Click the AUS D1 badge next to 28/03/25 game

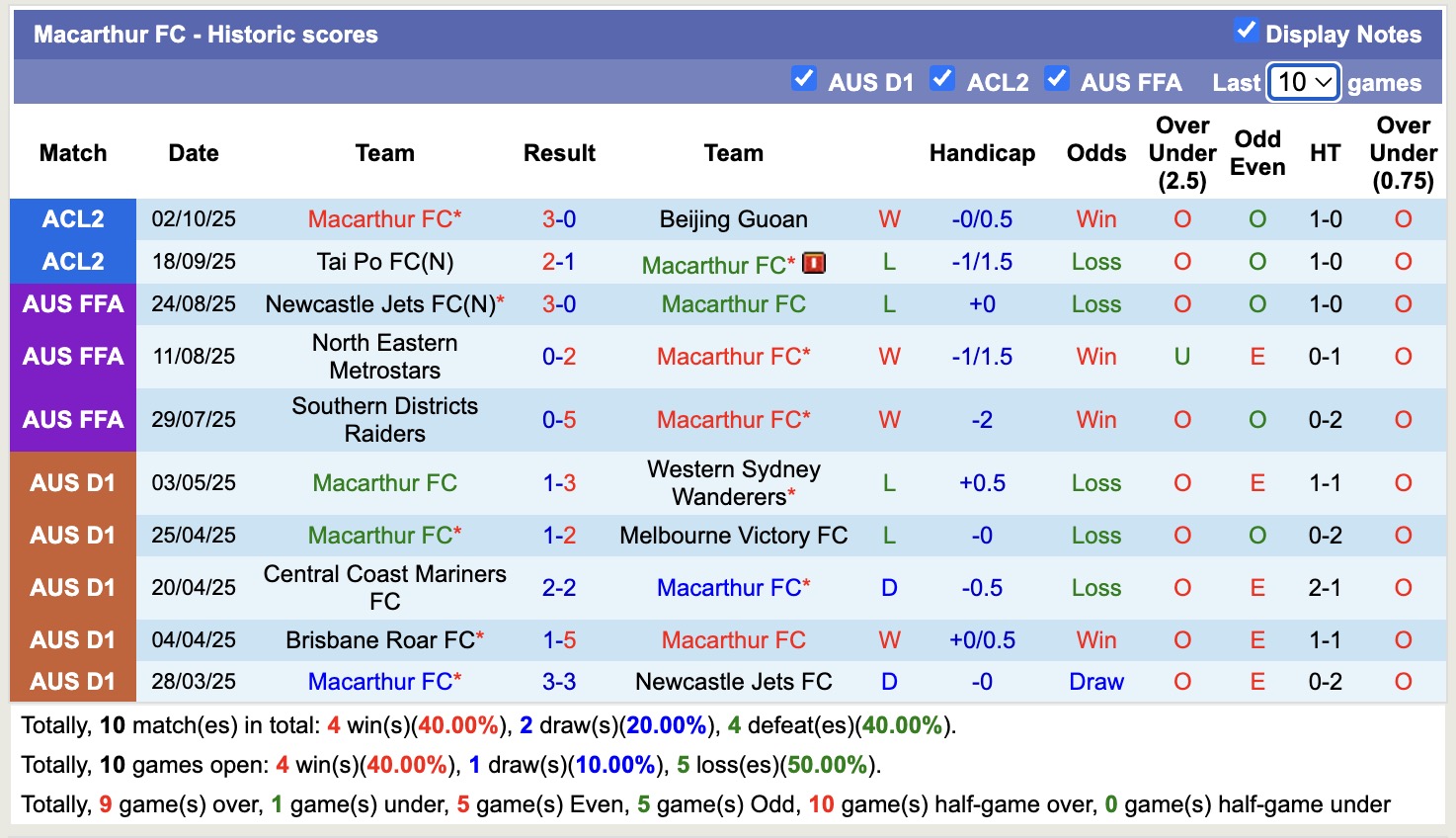[x=72, y=681]
